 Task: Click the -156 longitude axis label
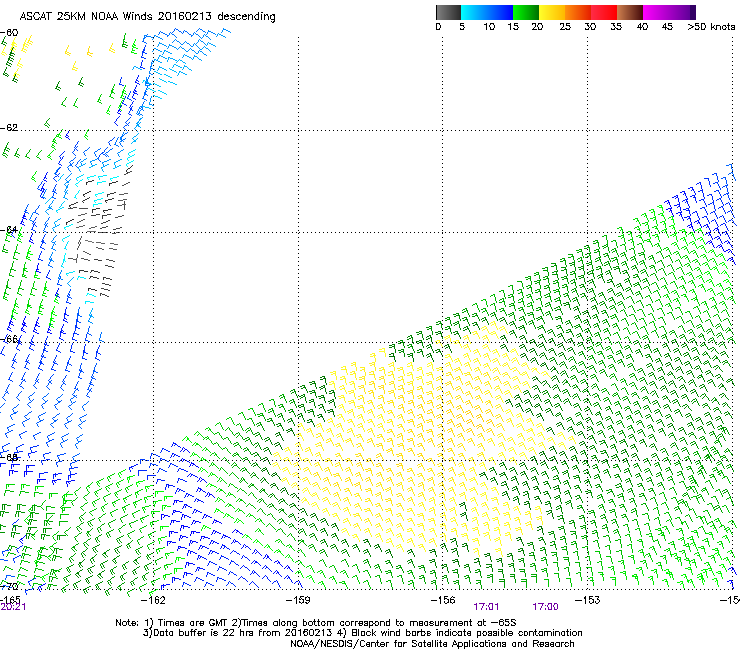click(x=443, y=600)
